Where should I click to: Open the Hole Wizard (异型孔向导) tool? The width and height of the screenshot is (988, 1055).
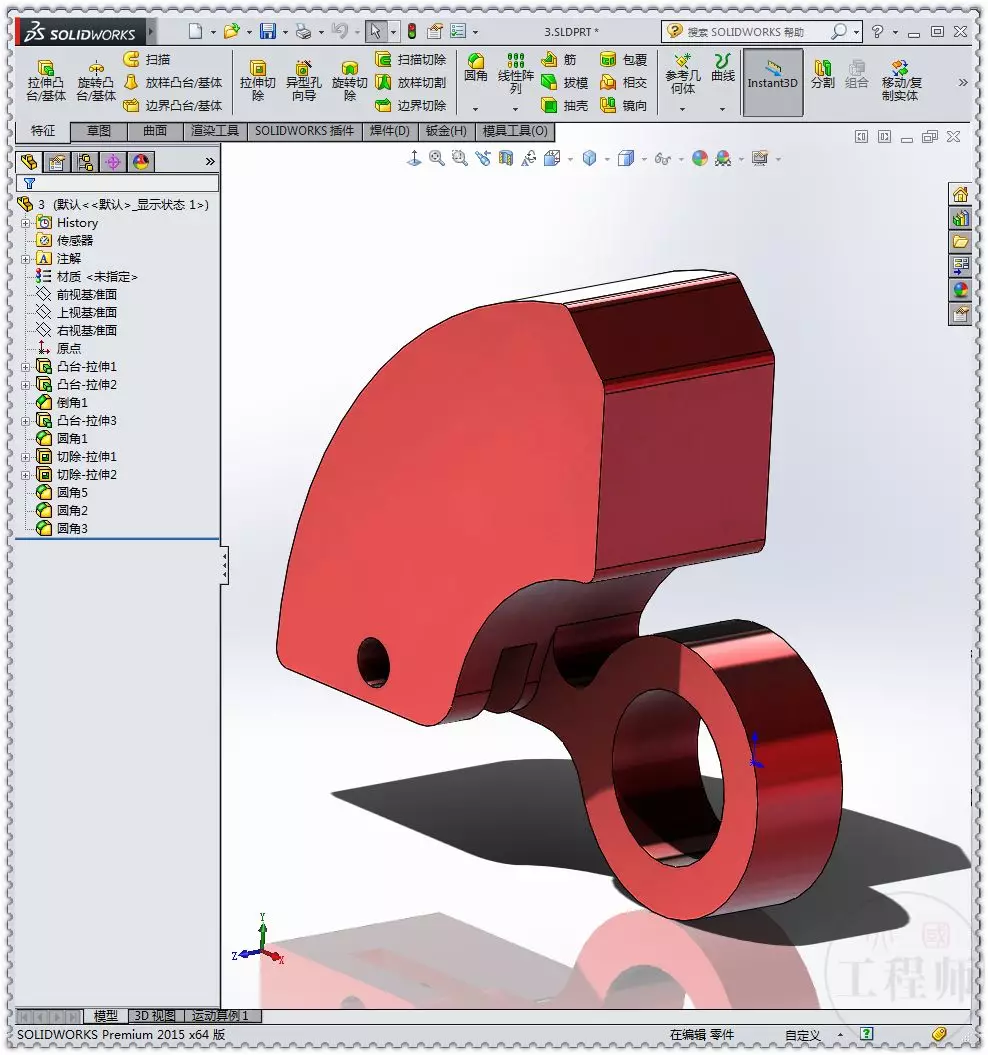point(304,81)
